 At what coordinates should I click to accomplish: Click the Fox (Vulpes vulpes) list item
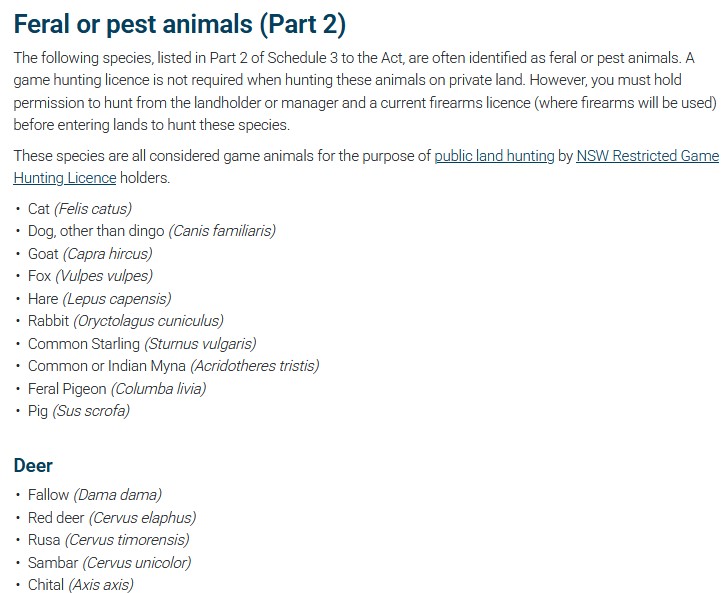[x=90, y=276]
